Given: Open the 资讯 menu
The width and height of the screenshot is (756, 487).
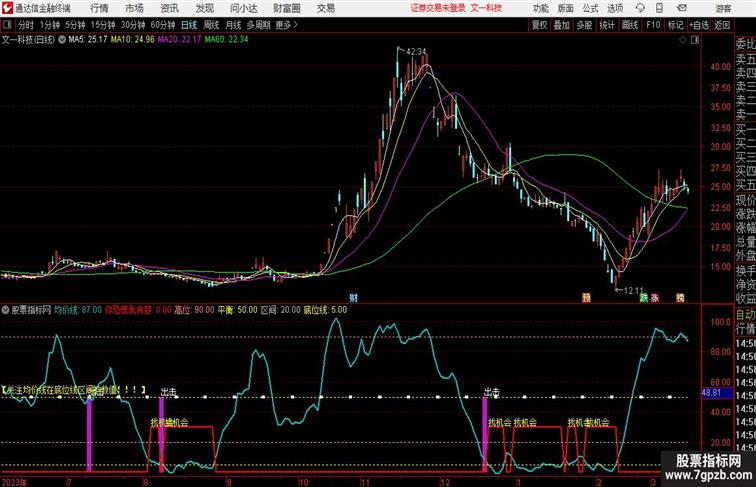Looking at the screenshot, I should click(169, 8).
